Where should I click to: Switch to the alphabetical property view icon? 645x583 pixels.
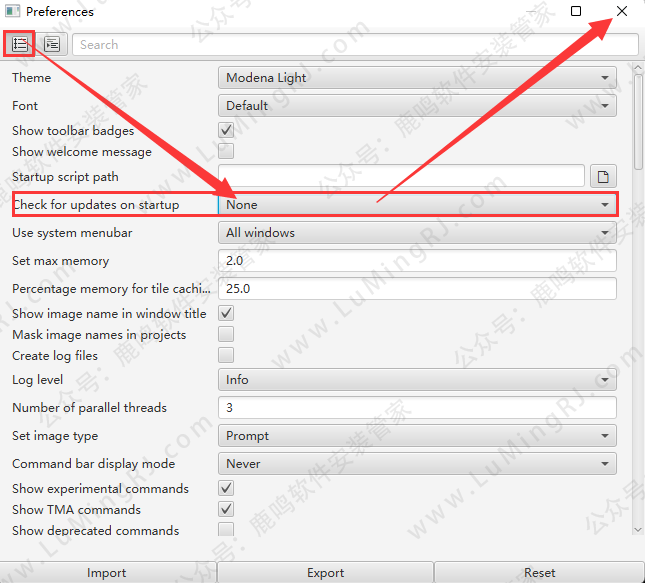pyautogui.click(x=52, y=44)
